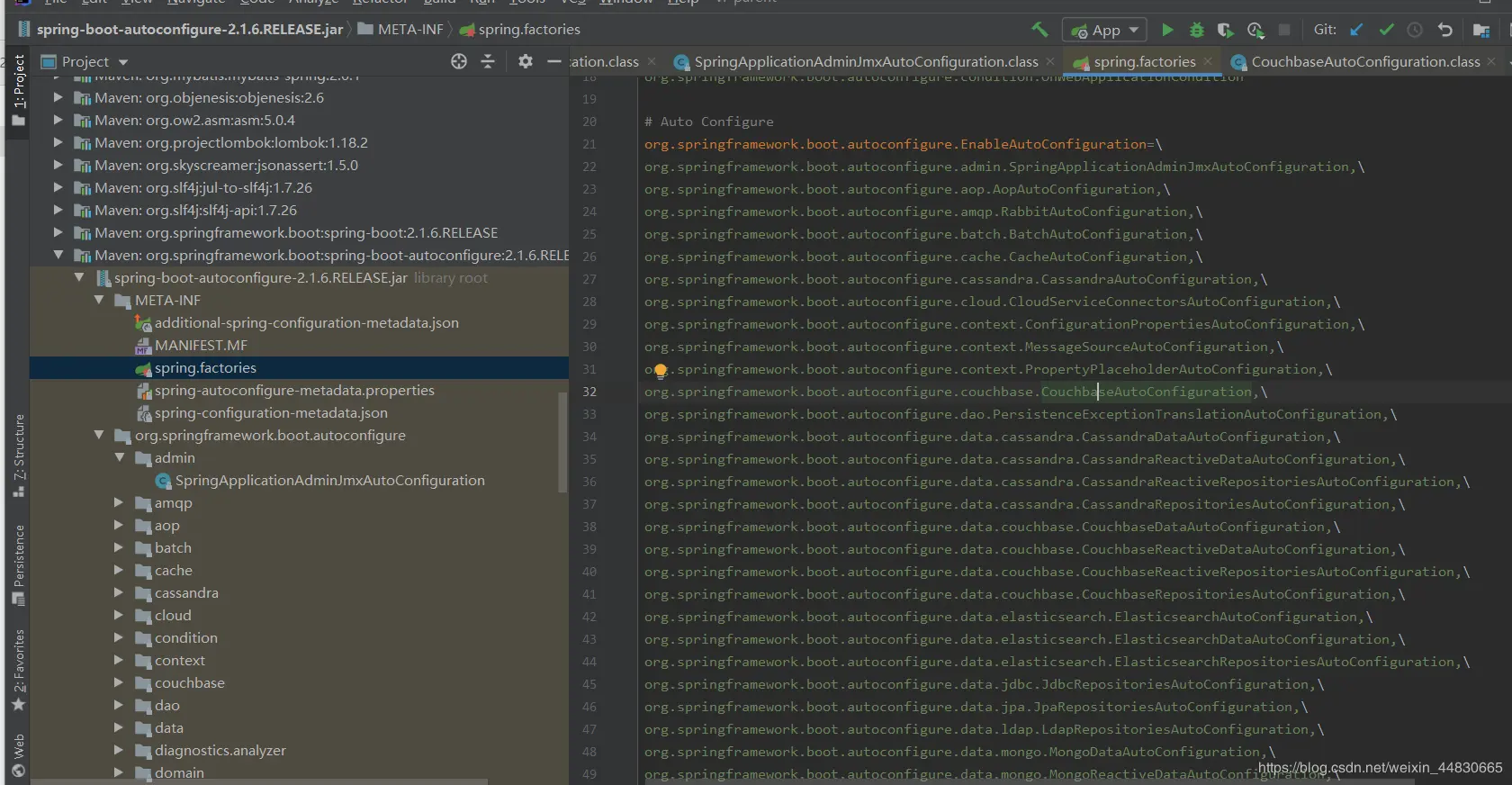
Task: Collapse all nodes in Project panel
Action: click(488, 61)
